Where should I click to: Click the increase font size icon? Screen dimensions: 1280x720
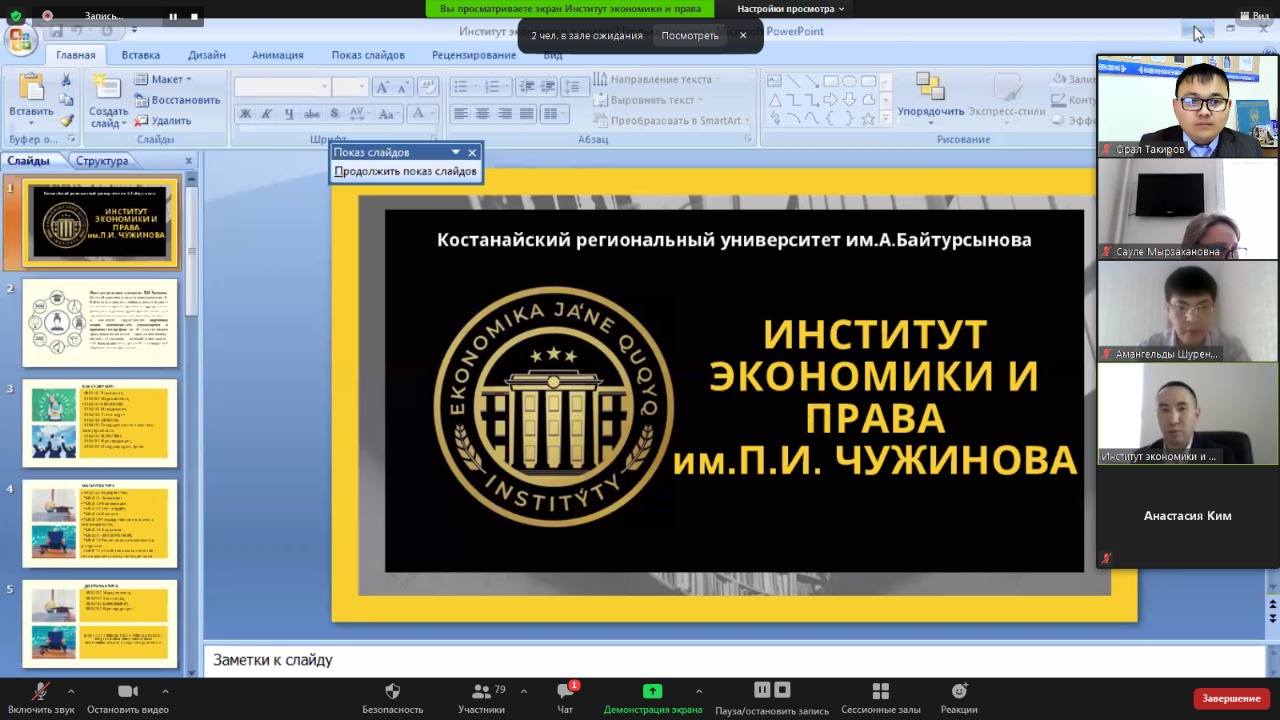[x=381, y=87]
